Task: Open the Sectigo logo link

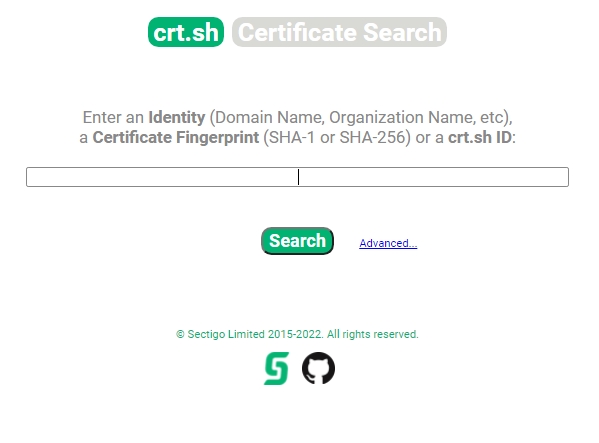Action: pyautogui.click(x=277, y=369)
